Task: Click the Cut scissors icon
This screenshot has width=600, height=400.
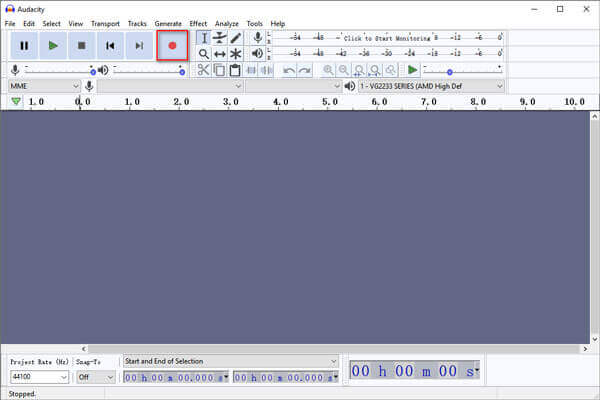Action: [x=203, y=70]
